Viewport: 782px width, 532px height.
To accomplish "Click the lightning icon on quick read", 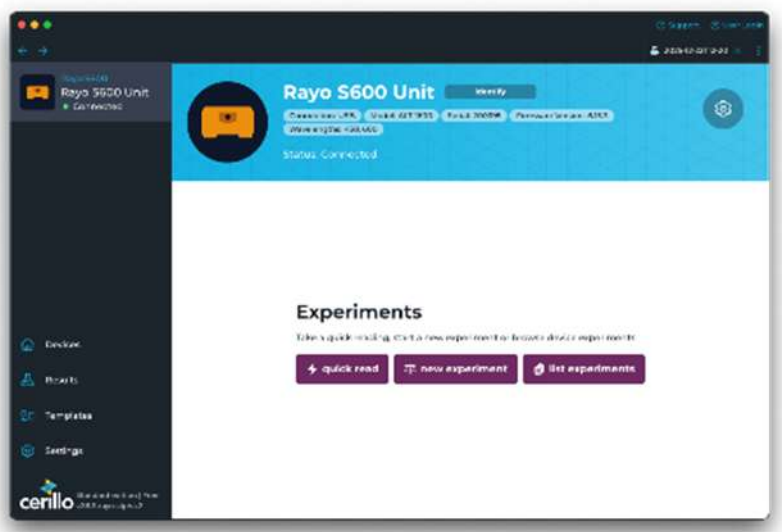I will [312, 369].
